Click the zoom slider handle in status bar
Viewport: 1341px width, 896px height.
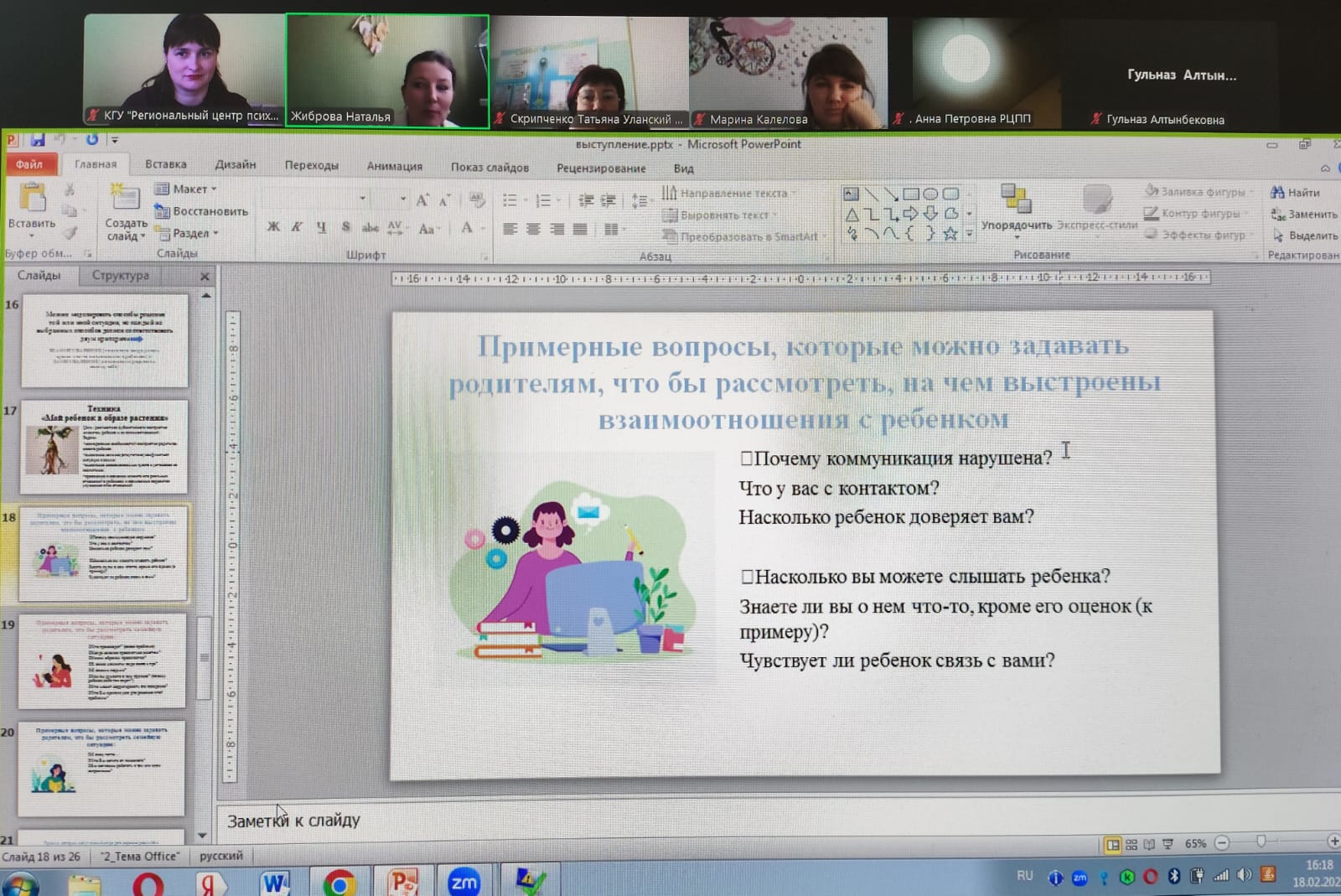pyautogui.click(x=1261, y=842)
